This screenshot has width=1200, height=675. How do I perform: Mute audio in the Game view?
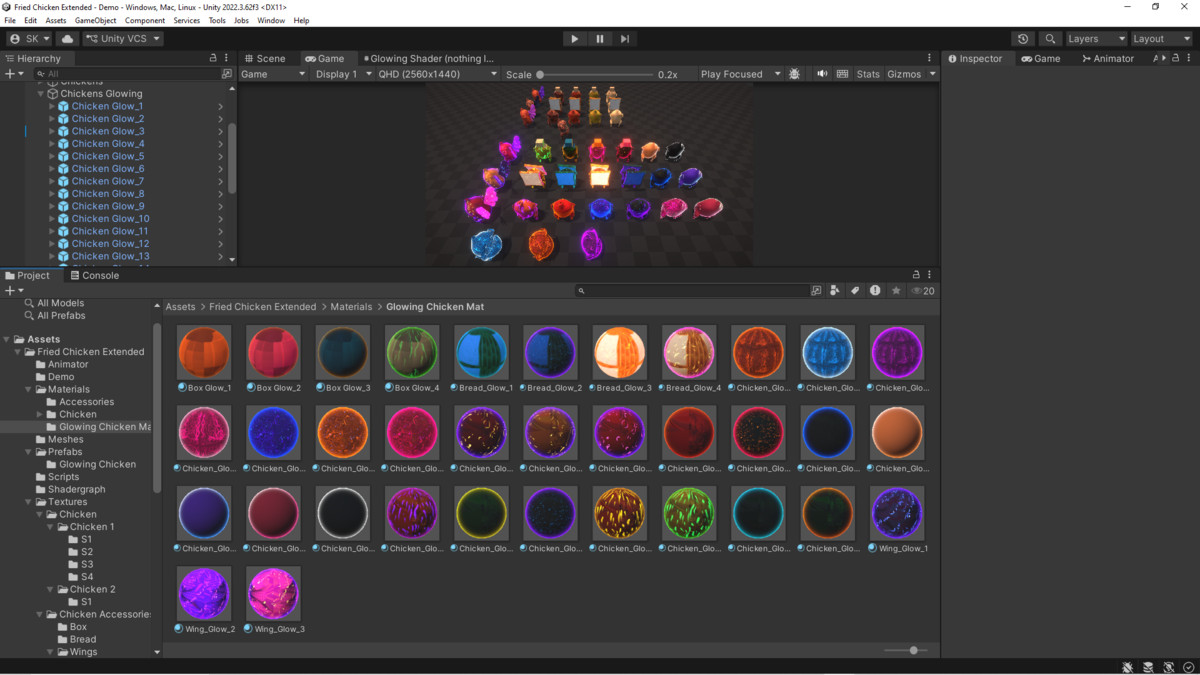(822, 74)
